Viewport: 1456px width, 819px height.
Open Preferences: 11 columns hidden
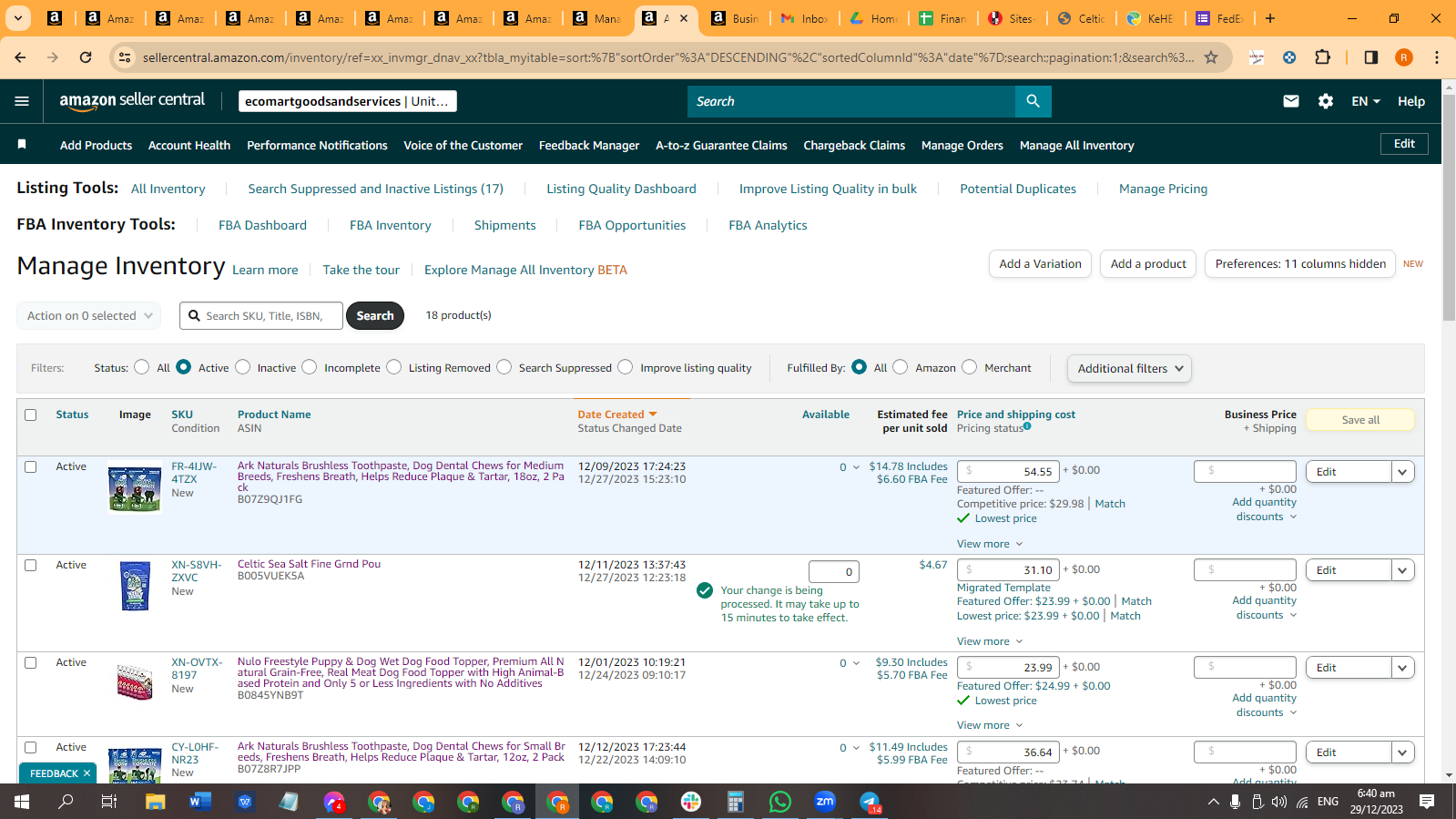(x=1300, y=264)
